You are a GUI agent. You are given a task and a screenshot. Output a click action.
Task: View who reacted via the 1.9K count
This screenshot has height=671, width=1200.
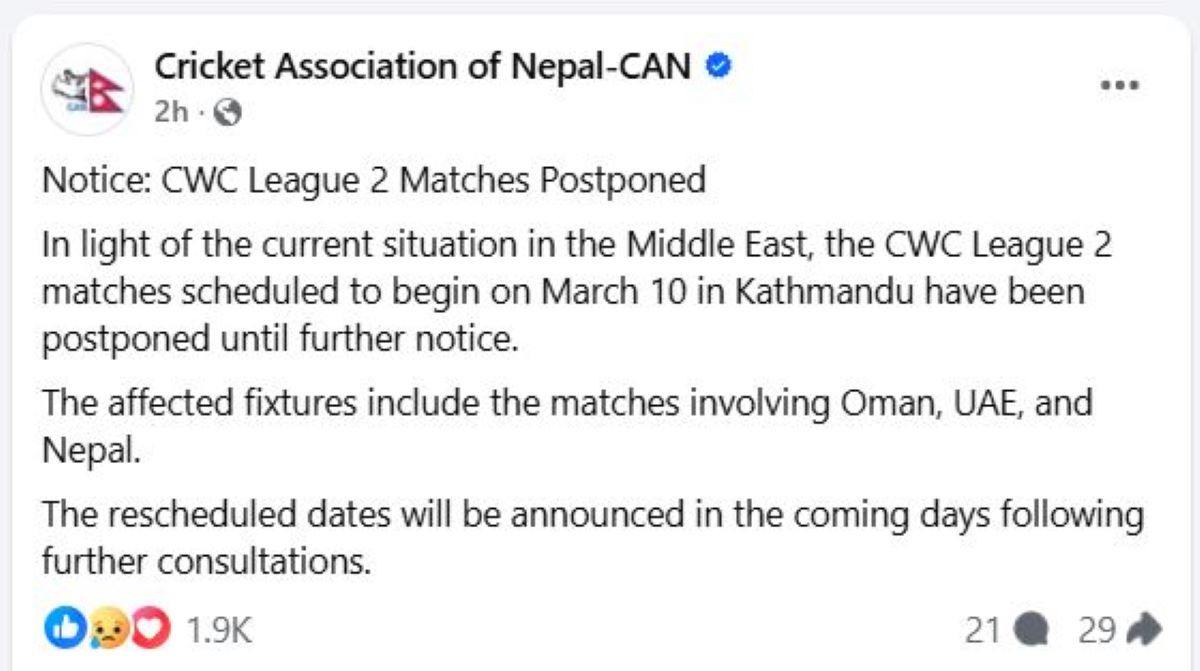point(218,630)
